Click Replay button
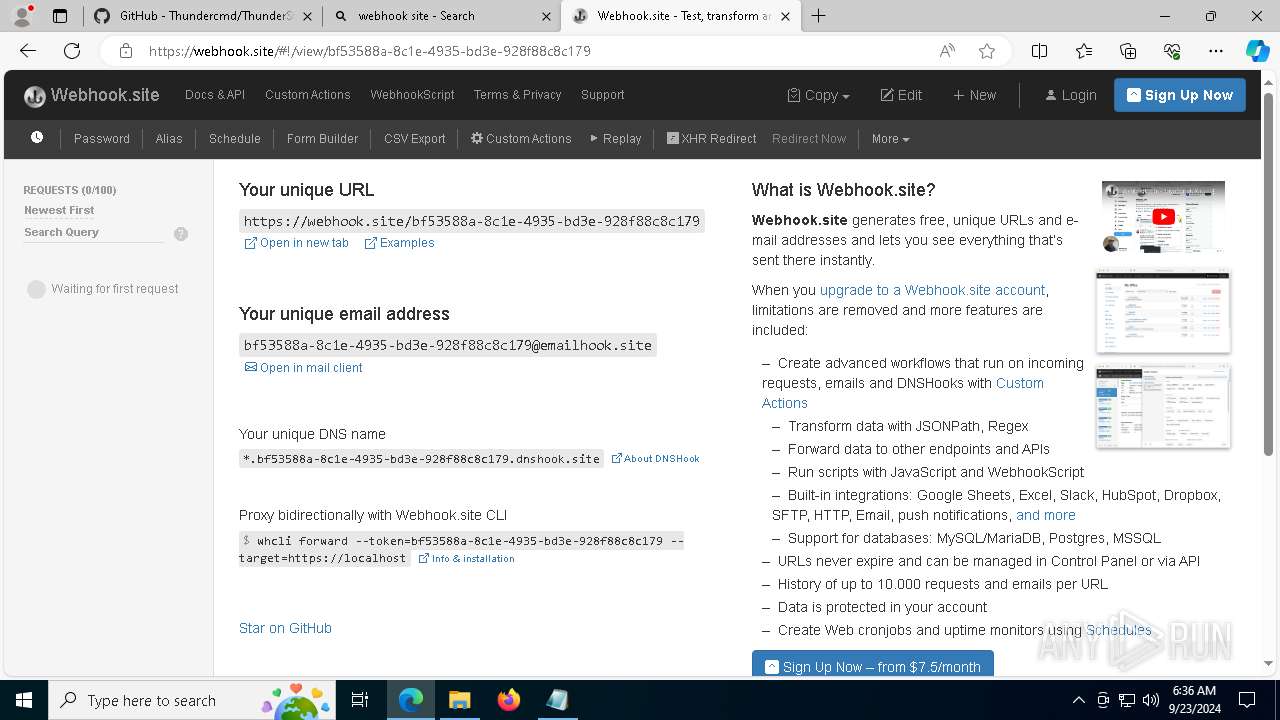1280x720 pixels. [616, 138]
